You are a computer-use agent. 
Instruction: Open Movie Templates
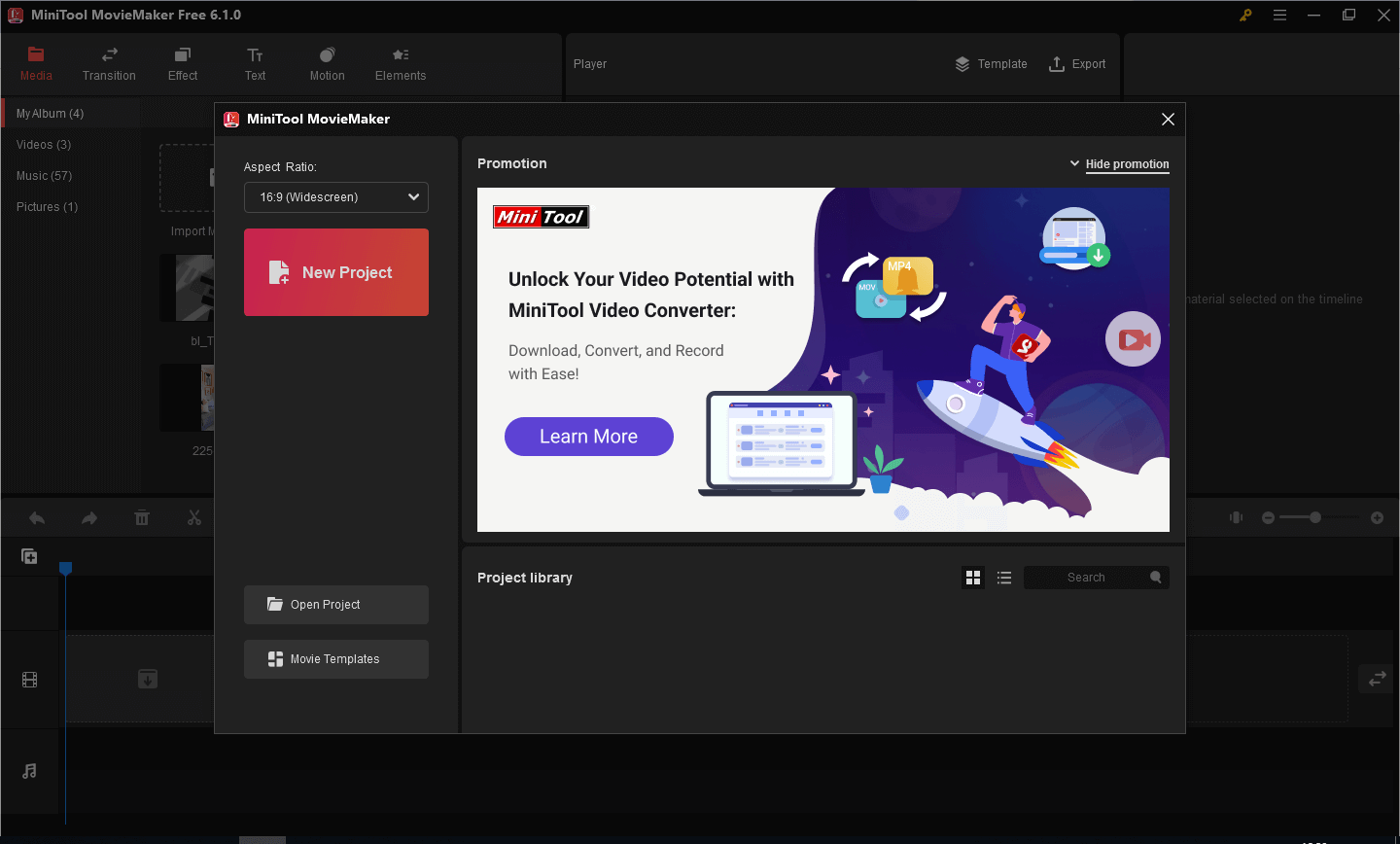(x=336, y=659)
